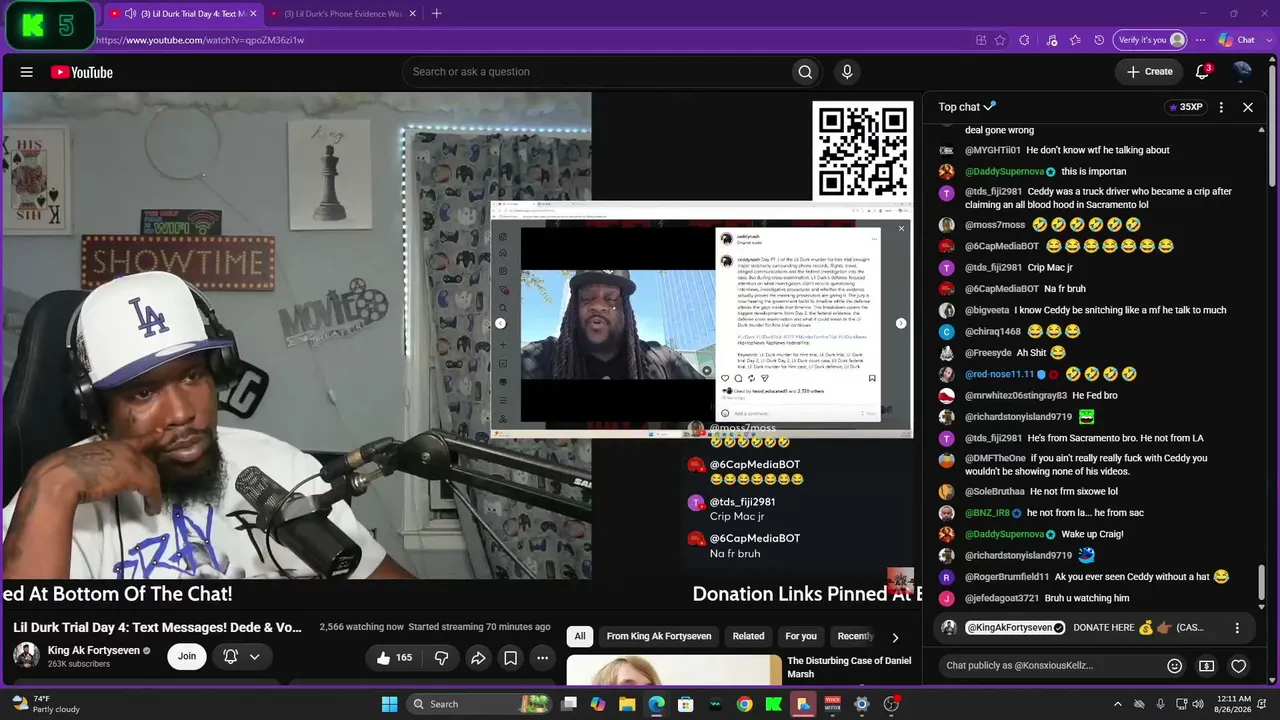Screen dimensions: 1280x720
Task: Send a heart reaction in chat
Action: pos(1239,666)
